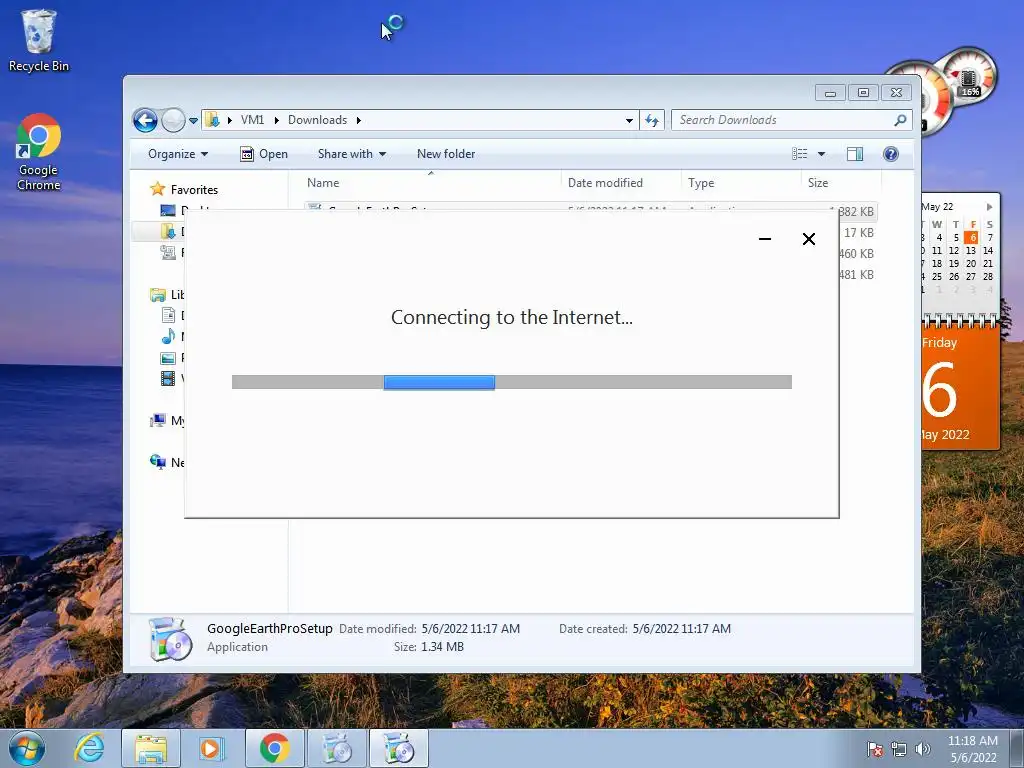Sort by the Type column header
This screenshot has height=768, width=1024.
(741, 183)
